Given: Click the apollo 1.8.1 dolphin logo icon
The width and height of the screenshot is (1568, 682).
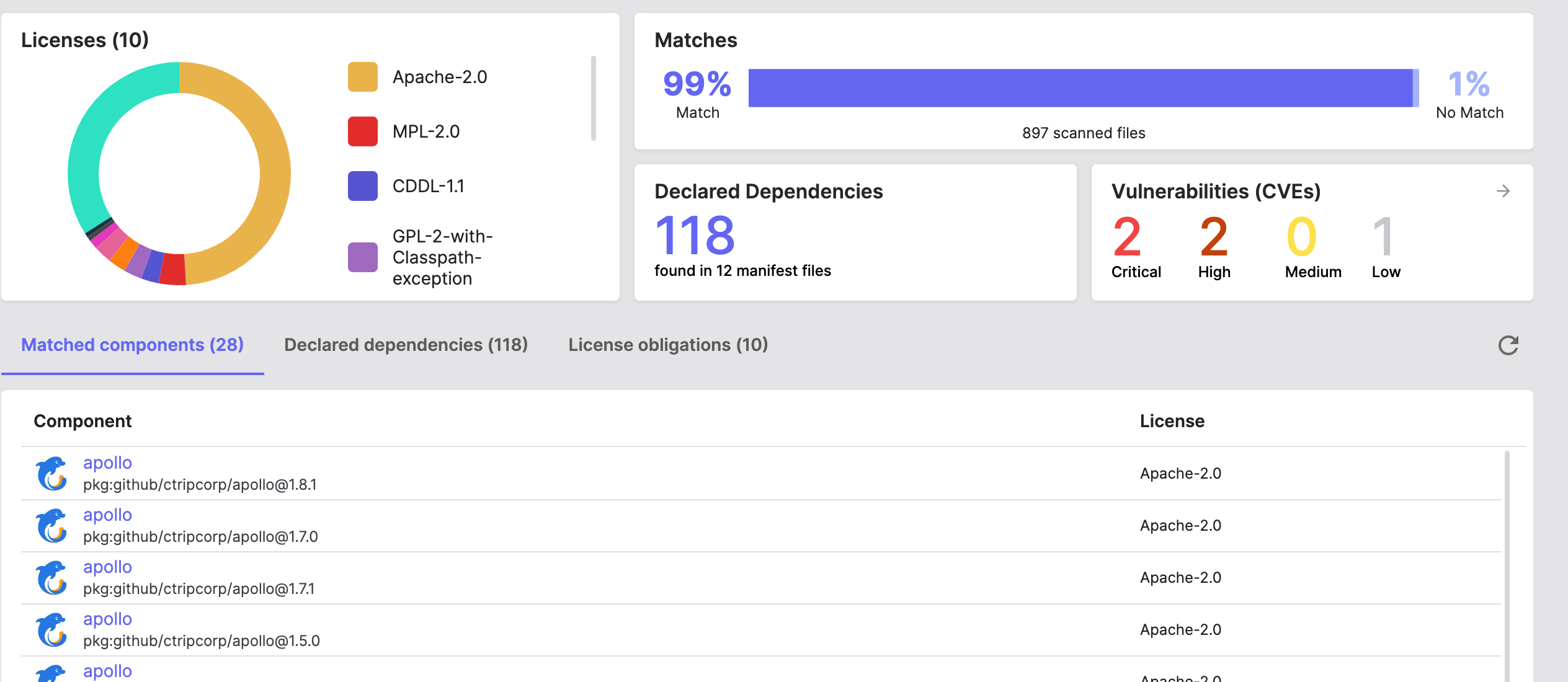Looking at the screenshot, I should (51, 474).
